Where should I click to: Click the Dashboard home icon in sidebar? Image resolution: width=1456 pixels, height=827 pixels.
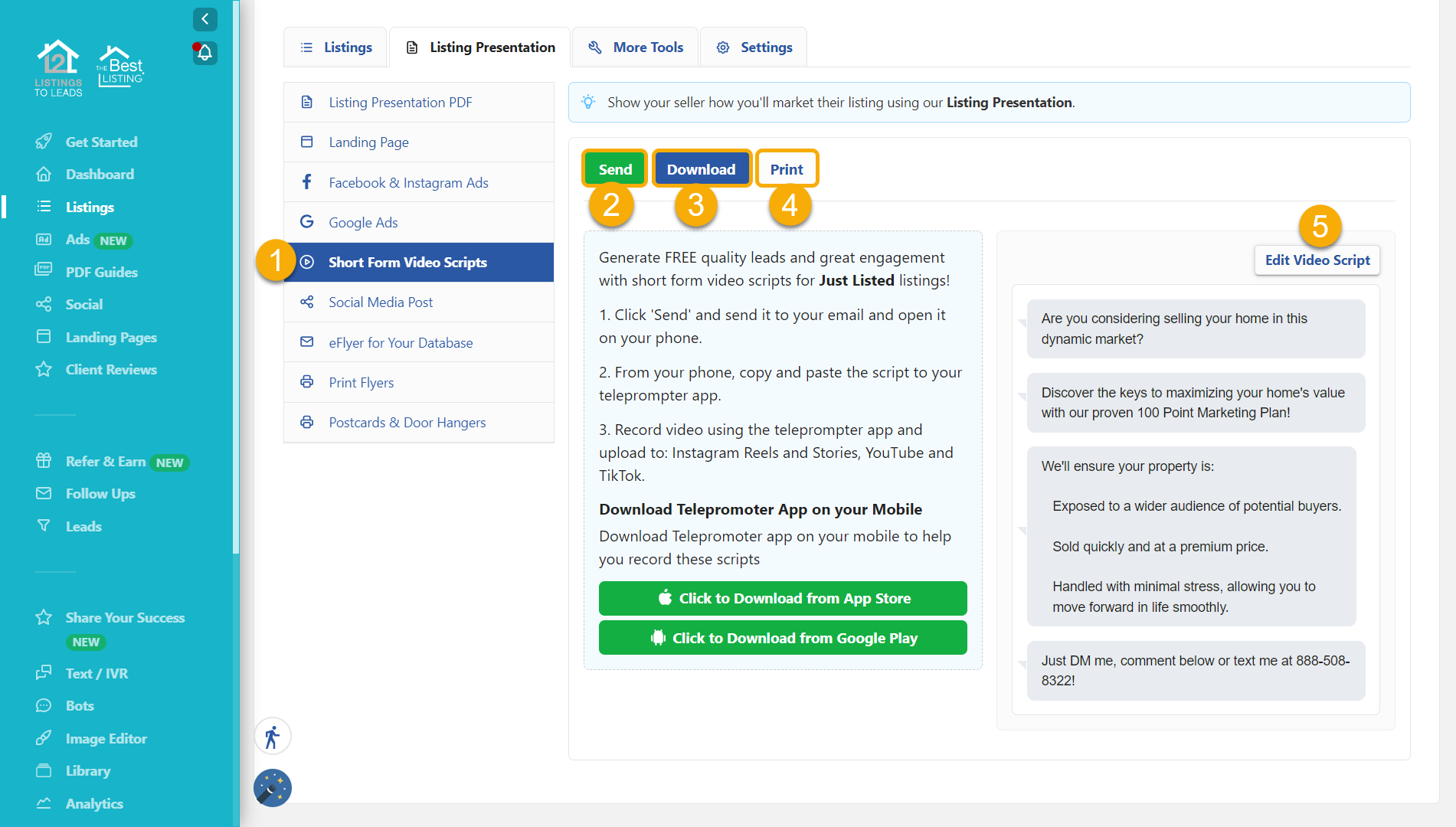pyautogui.click(x=44, y=175)
